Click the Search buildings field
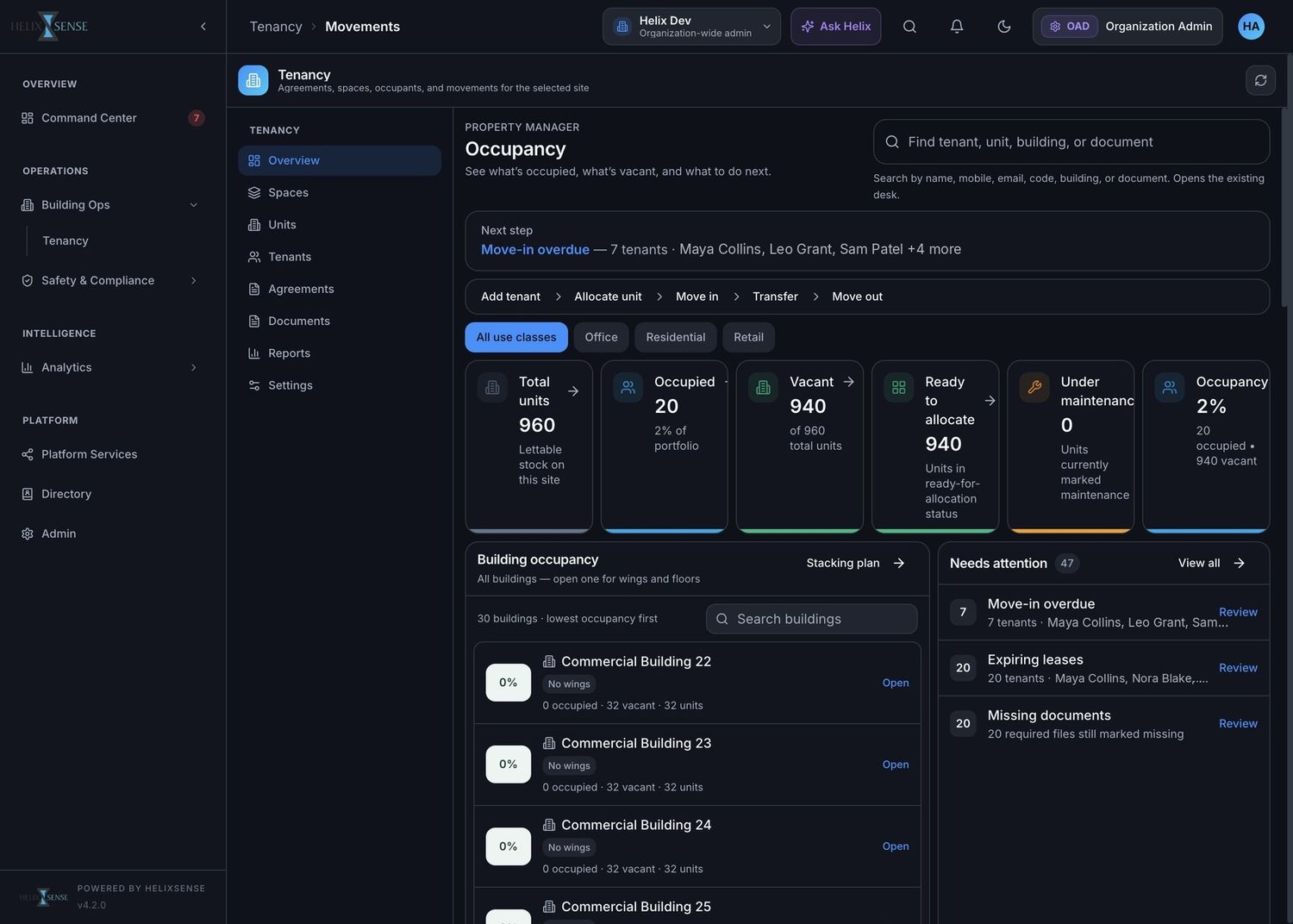The height and width of the screenshot is (924, 1293). point(812,619)
